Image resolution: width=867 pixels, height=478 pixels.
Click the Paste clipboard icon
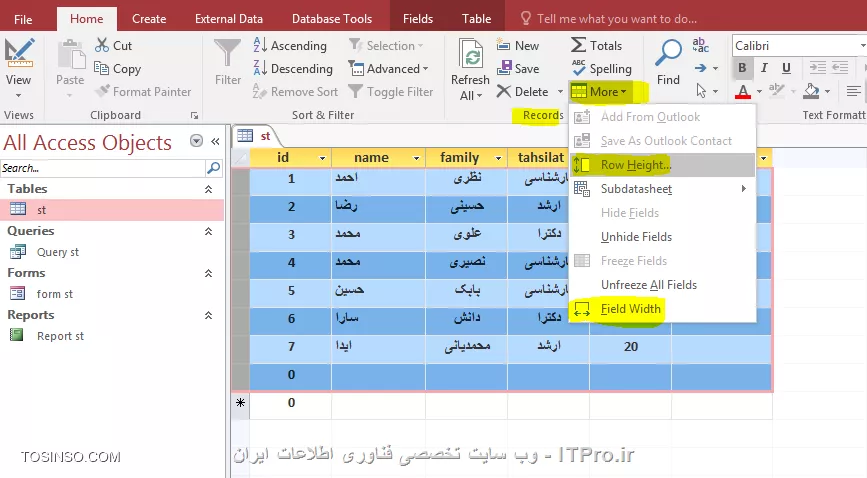70,55
